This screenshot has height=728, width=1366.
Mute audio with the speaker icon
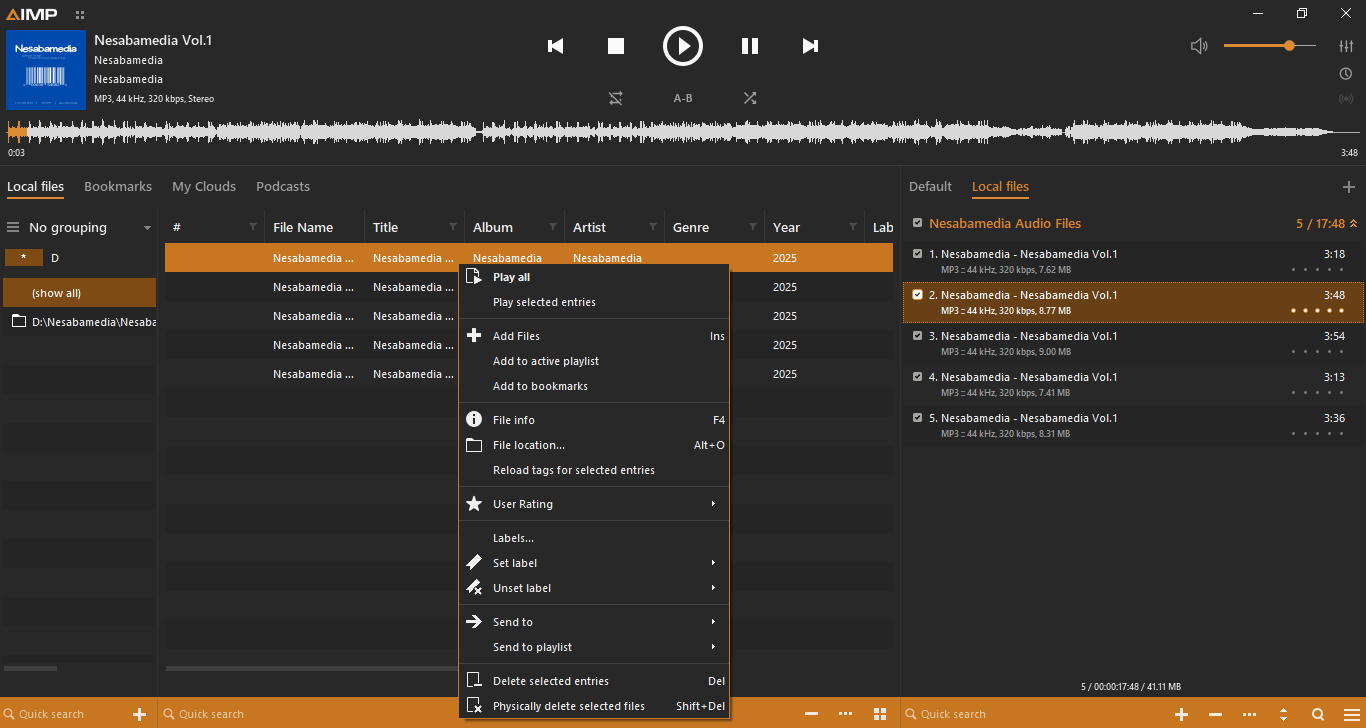(x=1199, y=46)
